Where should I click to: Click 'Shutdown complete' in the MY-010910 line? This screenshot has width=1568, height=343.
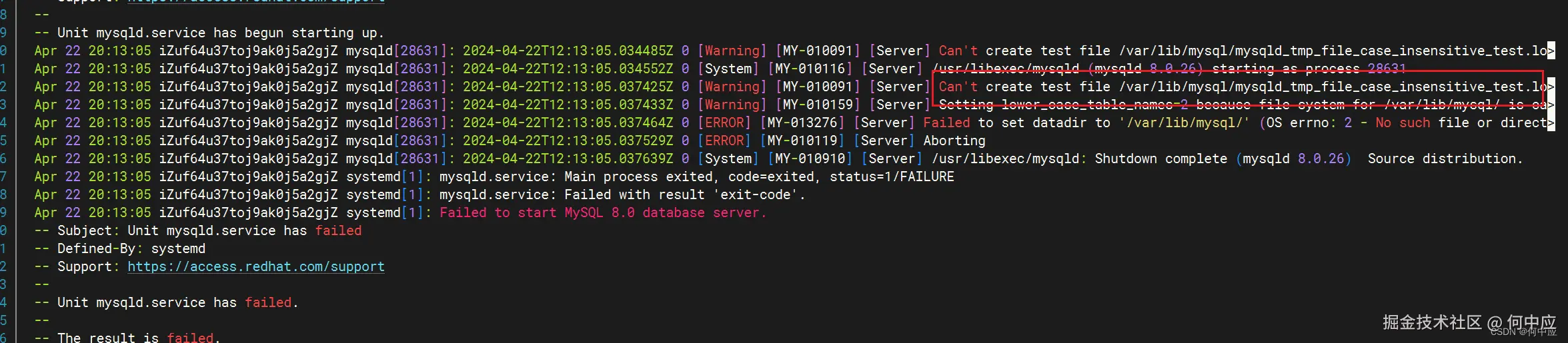1161,159
